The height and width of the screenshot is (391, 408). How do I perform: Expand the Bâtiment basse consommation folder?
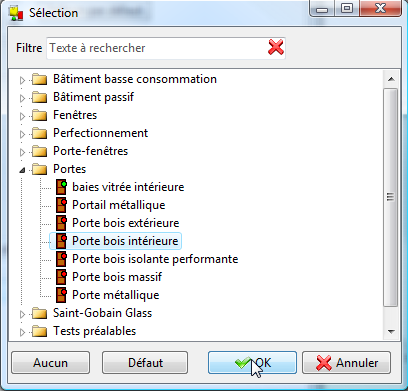pyautogui.click(x=22, y=80)
